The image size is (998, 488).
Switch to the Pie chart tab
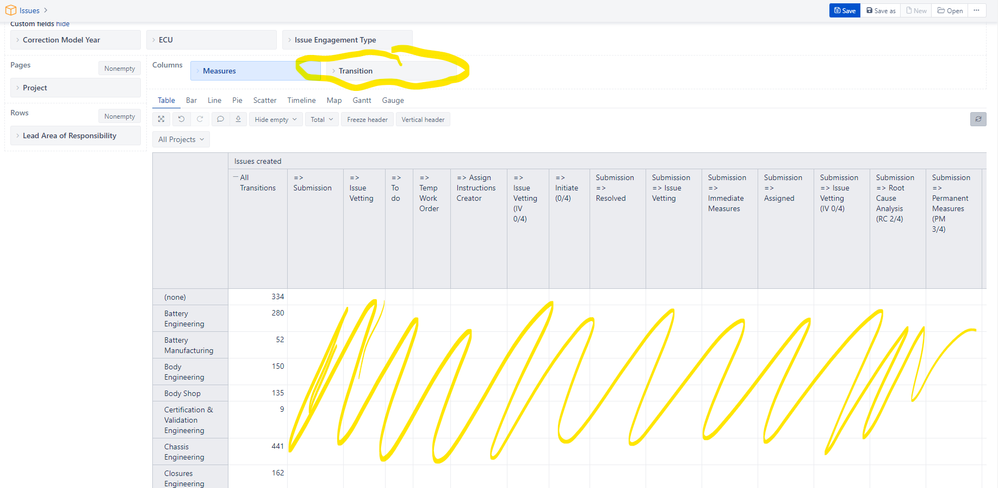click(237, 101)
